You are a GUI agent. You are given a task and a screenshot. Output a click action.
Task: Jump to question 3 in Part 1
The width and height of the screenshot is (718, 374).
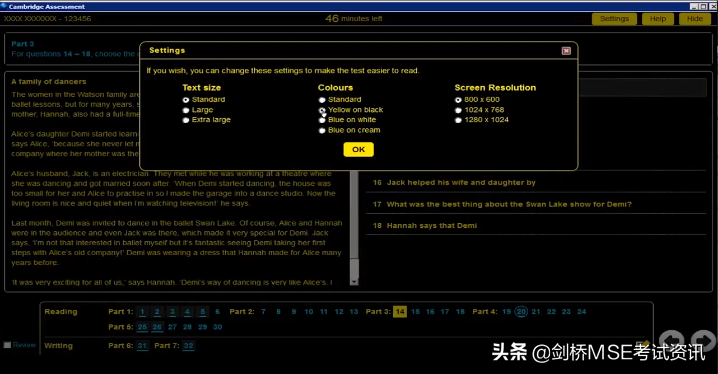tap(172, 312)
